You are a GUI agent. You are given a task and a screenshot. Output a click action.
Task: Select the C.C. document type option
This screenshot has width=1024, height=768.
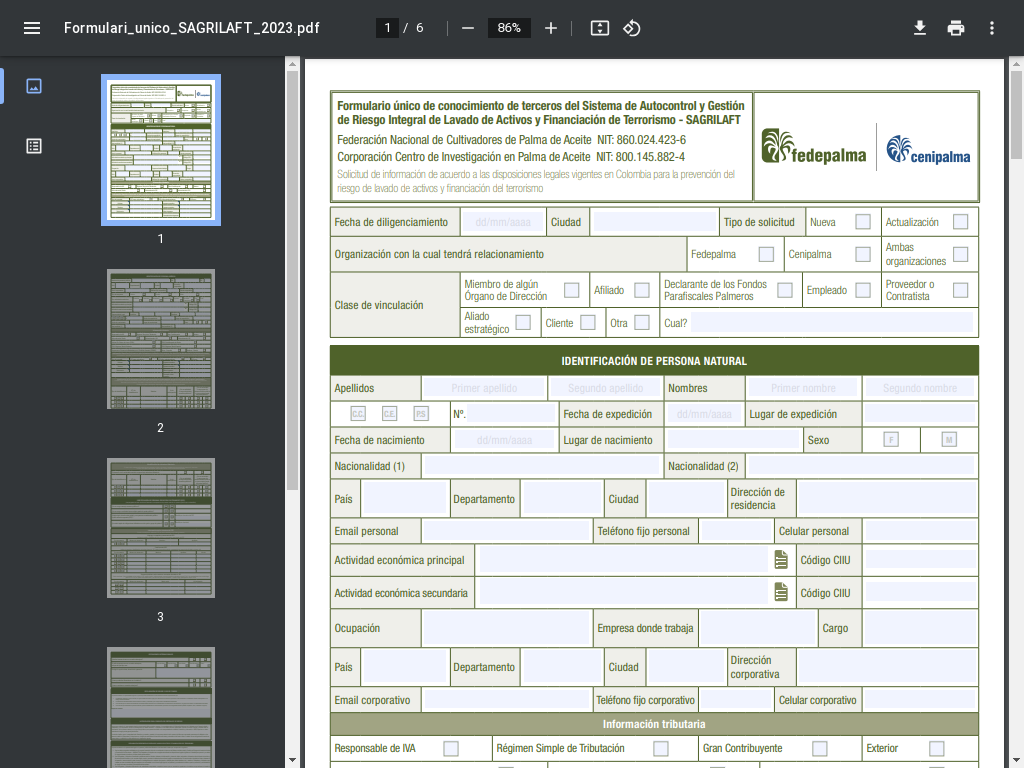tap(358, 414)
